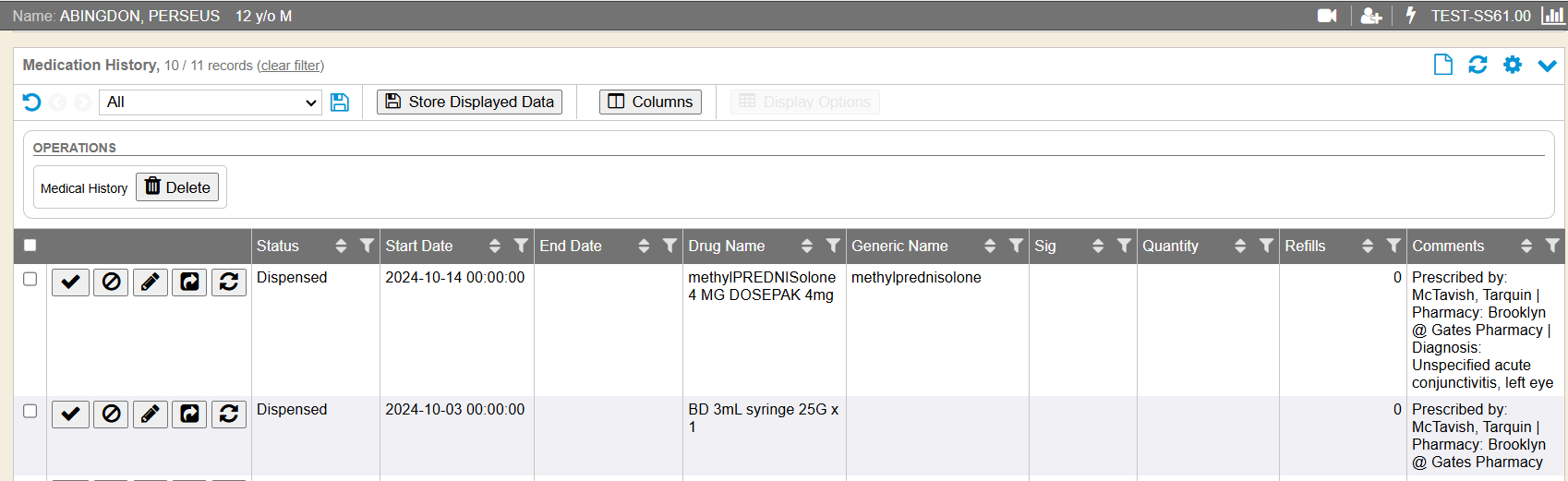The width and height of the screenshot is (1568, 481).
Task: Refresh Medication History with the sync icon
Action: tap(1478, 65)
